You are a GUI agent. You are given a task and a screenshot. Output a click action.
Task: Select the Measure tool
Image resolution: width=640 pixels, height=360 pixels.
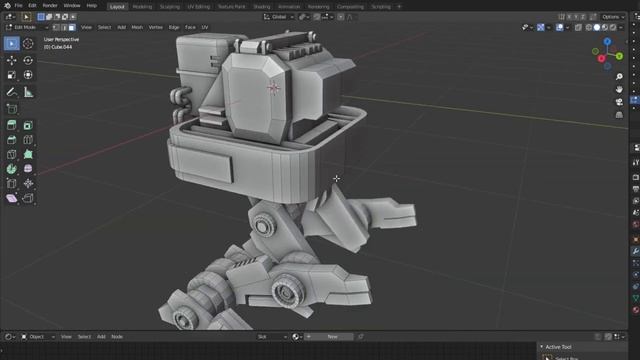click(x=28, y=92)
